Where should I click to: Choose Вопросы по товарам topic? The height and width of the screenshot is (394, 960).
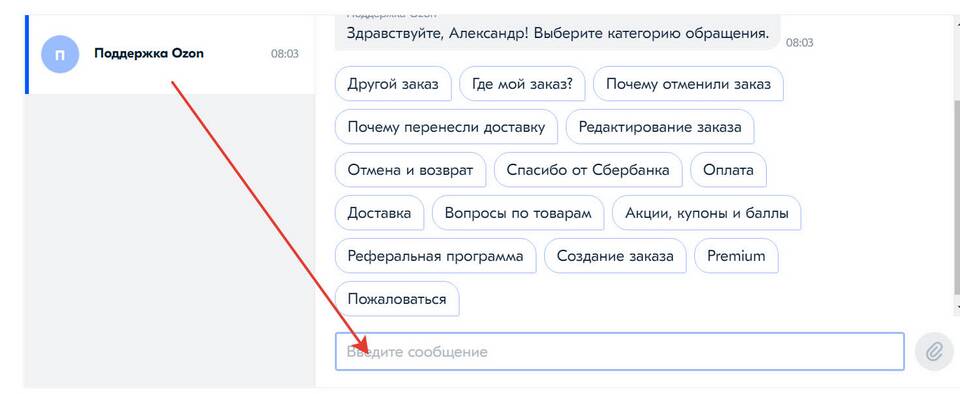tap(518, 213)
